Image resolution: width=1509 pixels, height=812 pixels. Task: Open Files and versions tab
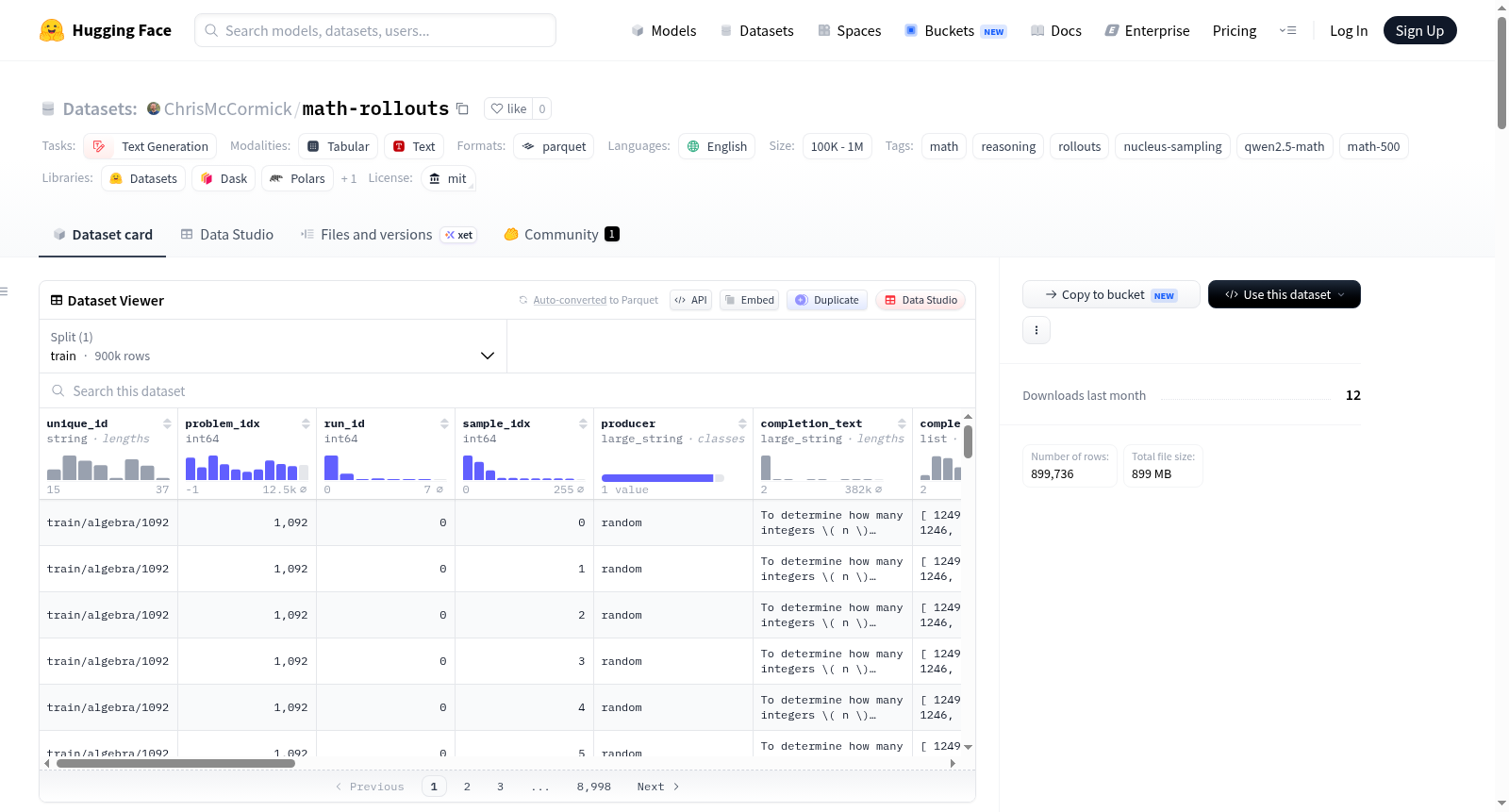tap(389, 235)
